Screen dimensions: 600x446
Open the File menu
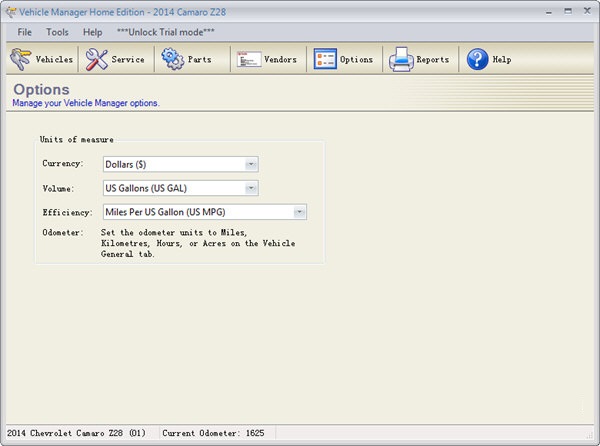pos(26,32)
